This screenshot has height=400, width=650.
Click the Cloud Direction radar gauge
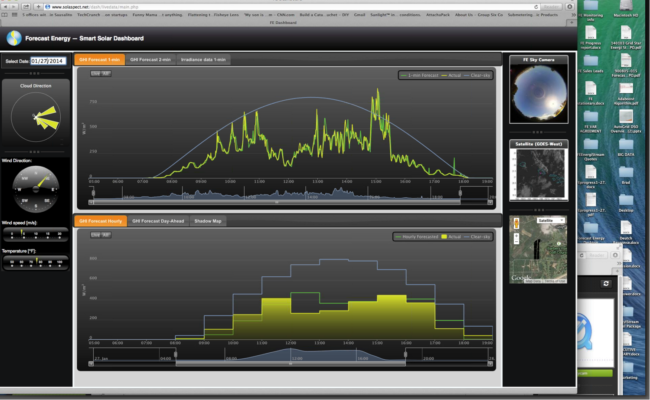coord(36,118)
